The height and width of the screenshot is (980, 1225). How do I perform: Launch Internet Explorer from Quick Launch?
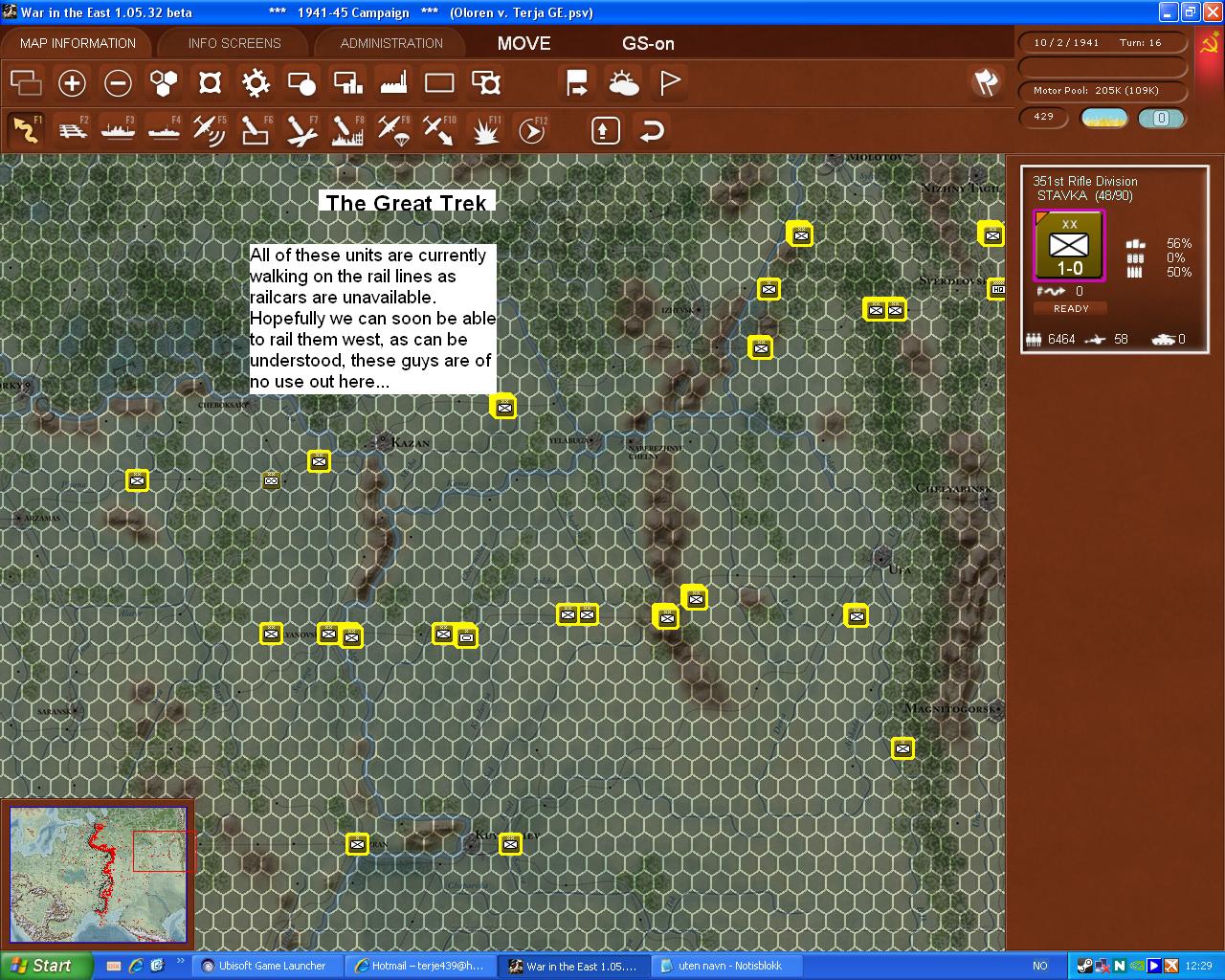click(x=136, y=966)
